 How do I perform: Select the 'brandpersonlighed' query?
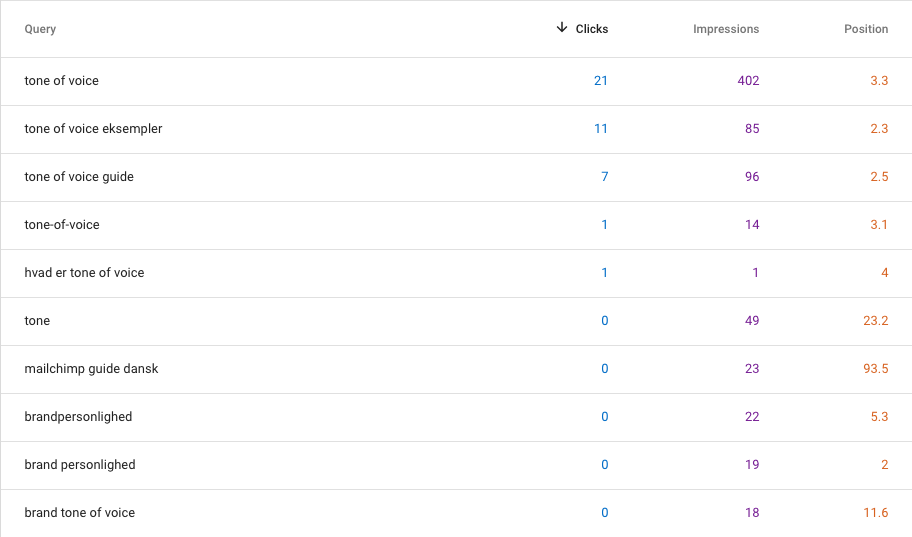coord(78,417)
